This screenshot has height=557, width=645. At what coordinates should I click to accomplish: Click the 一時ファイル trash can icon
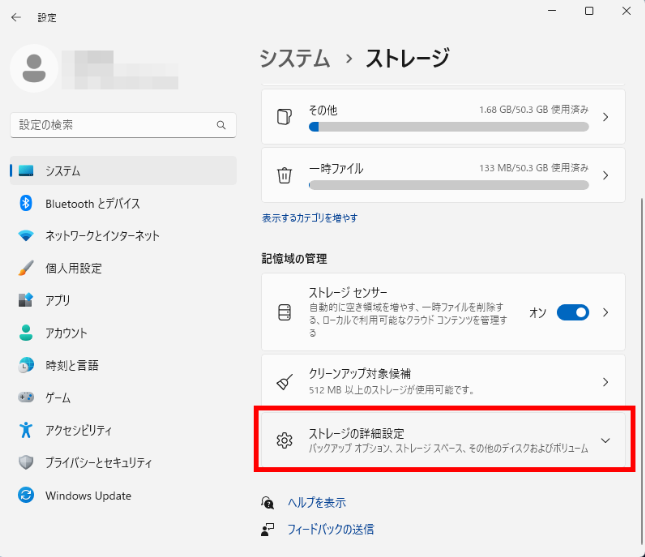[284, 175]
